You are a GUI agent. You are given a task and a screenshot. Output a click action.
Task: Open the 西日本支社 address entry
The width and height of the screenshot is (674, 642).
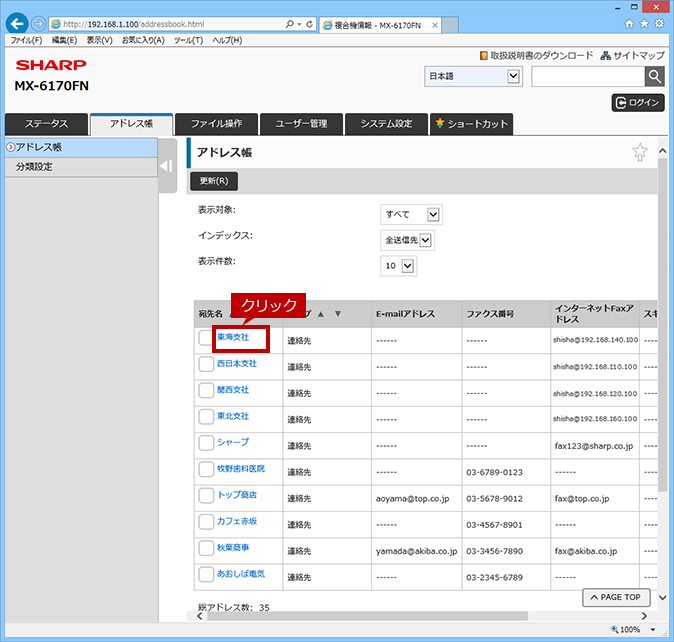[236, 364]
